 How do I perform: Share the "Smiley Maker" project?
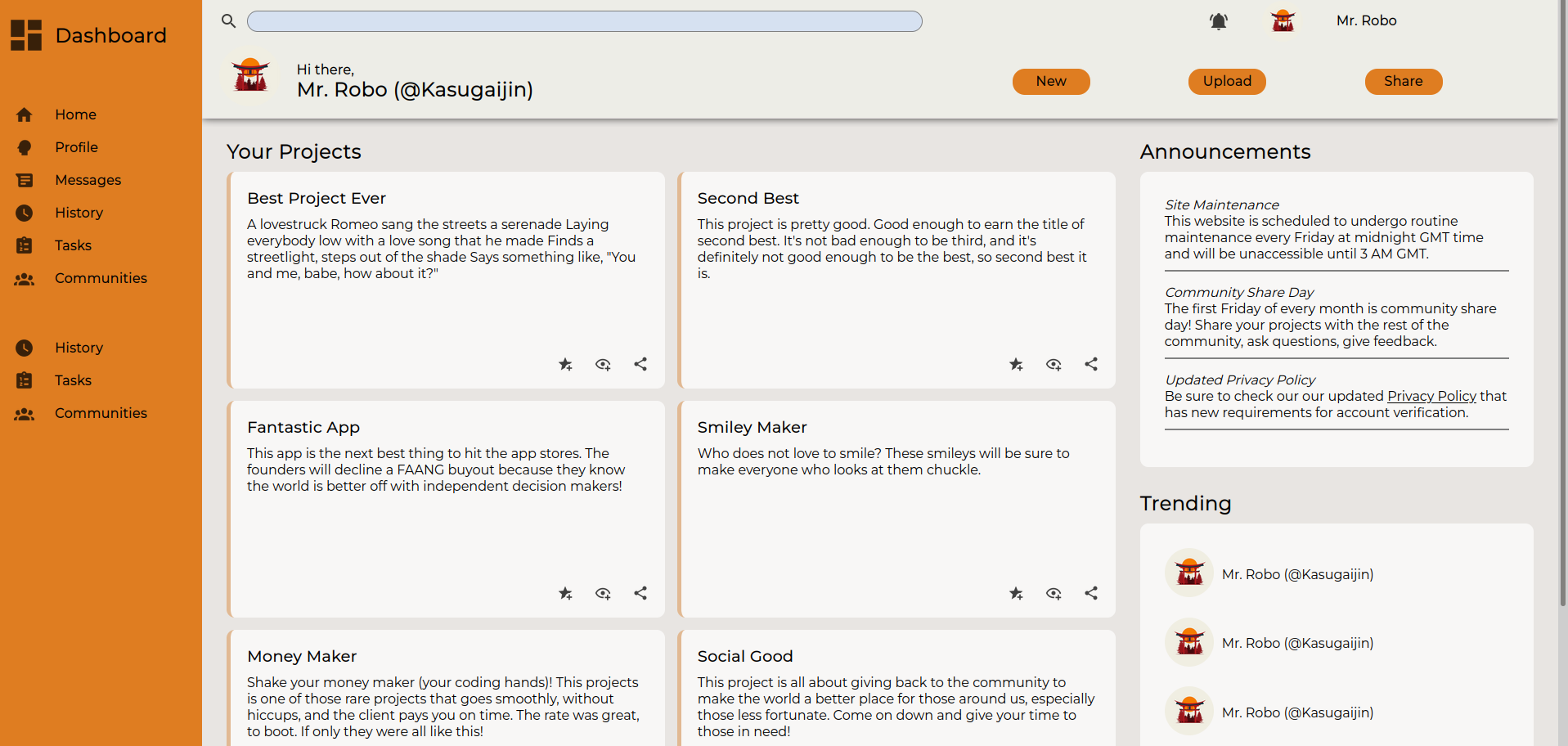(1091, 593)
